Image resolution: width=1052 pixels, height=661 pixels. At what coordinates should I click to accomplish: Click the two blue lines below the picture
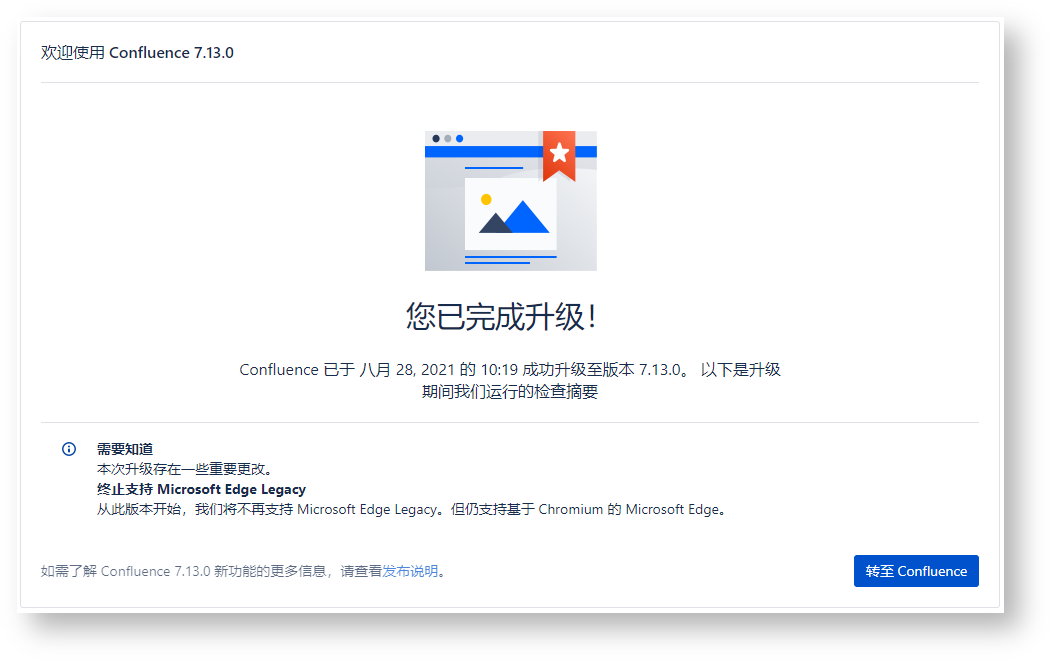509,260
